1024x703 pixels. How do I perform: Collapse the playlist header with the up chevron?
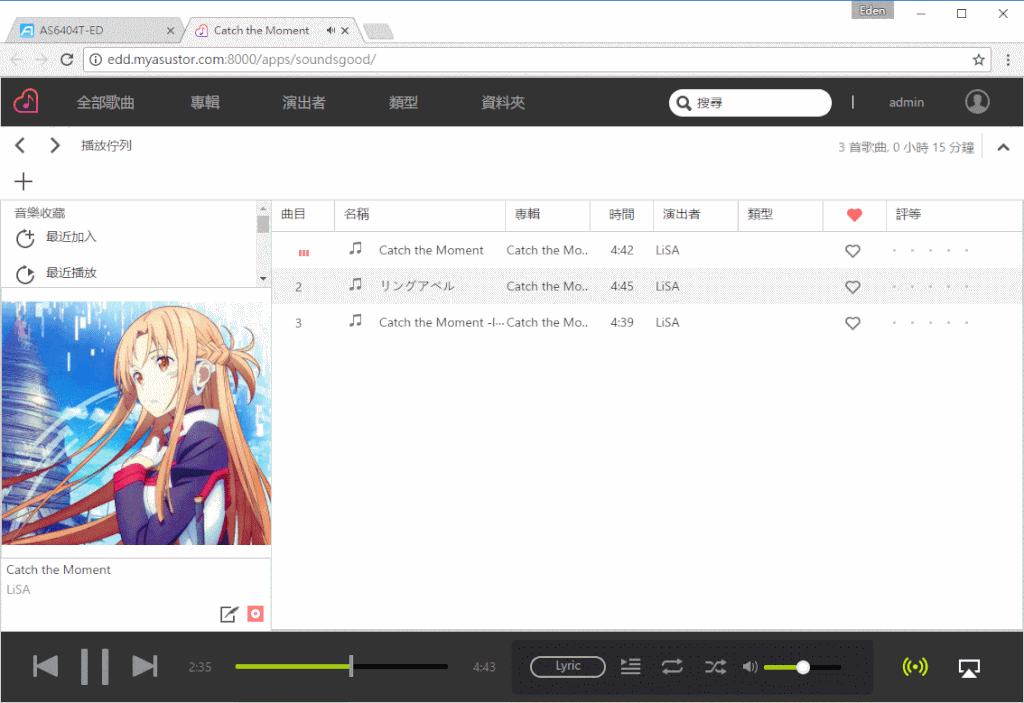tap(1003, 147)
